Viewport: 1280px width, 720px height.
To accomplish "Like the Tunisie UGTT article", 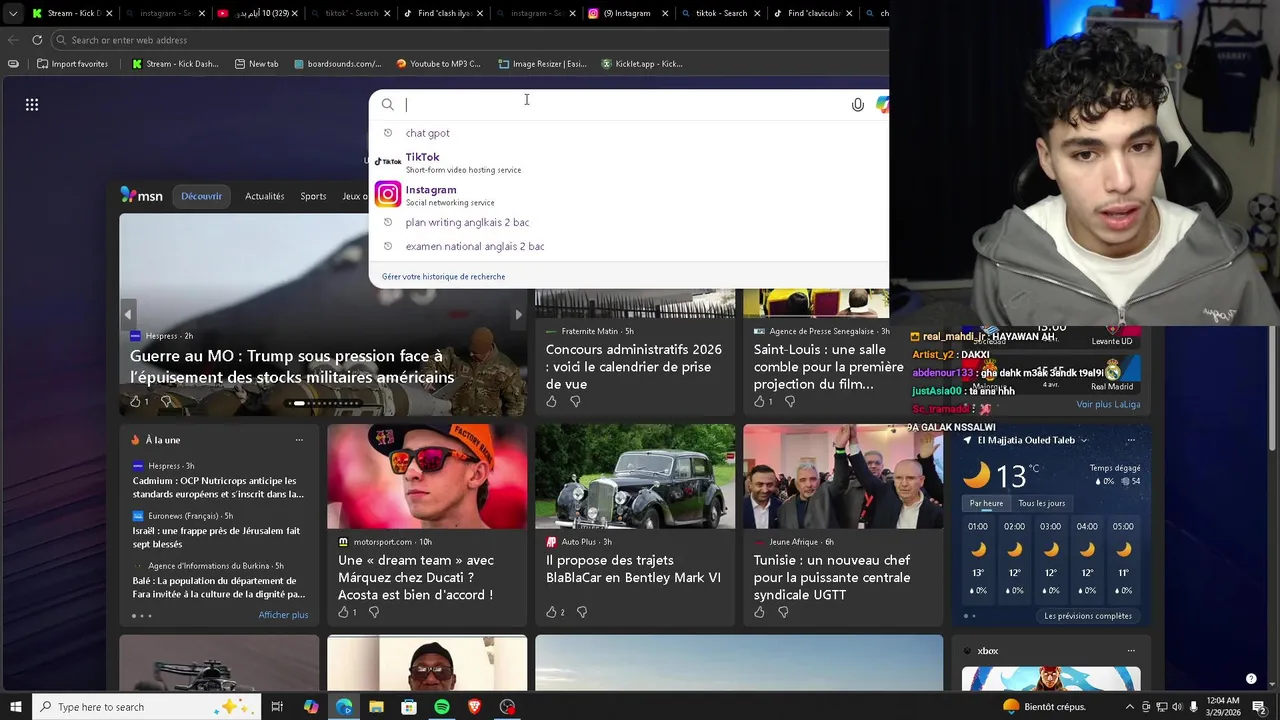I will pyautogui.click(x=759, y=612).
